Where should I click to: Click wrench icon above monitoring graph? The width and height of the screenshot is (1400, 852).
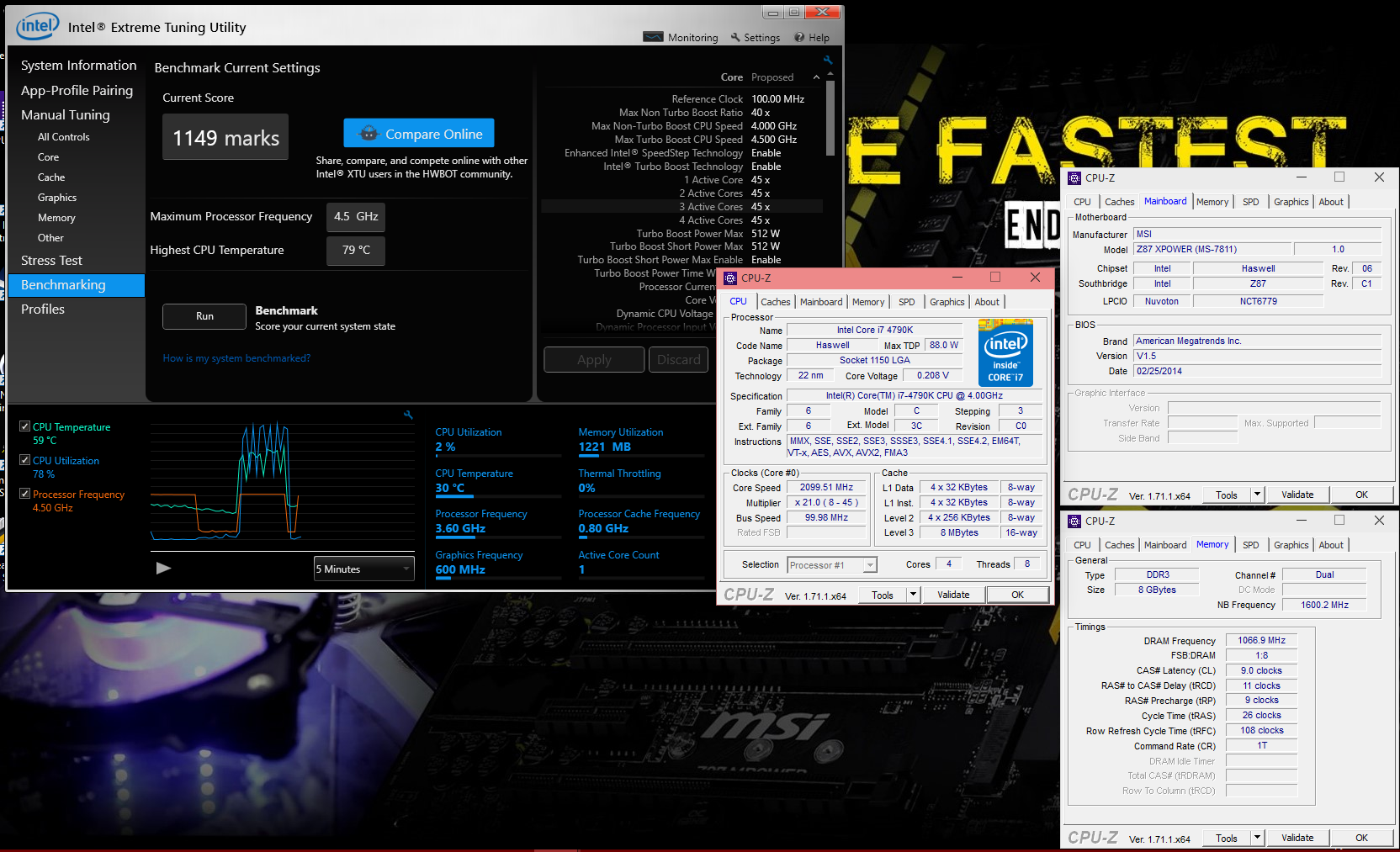pyautogui.click(x=408, y=415)
